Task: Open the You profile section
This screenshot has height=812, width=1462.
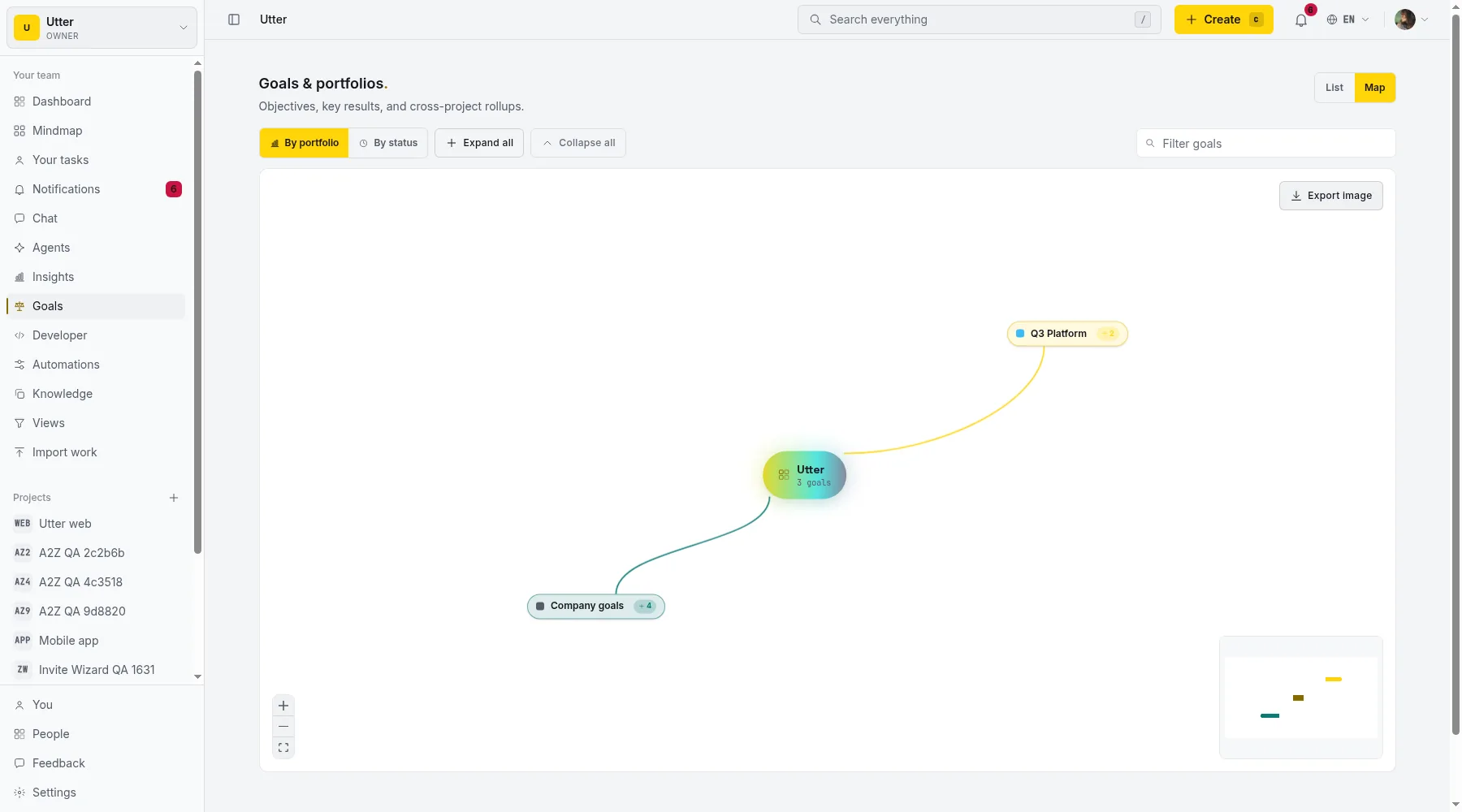Action: 96,705
